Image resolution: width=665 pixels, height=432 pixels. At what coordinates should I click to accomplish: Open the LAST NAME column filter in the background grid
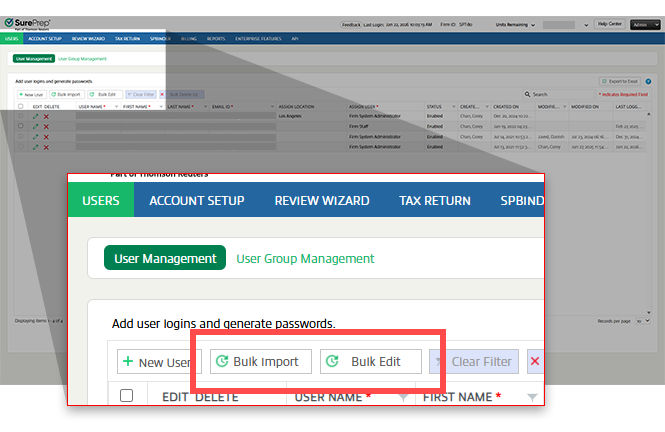[x=205, y=107]
